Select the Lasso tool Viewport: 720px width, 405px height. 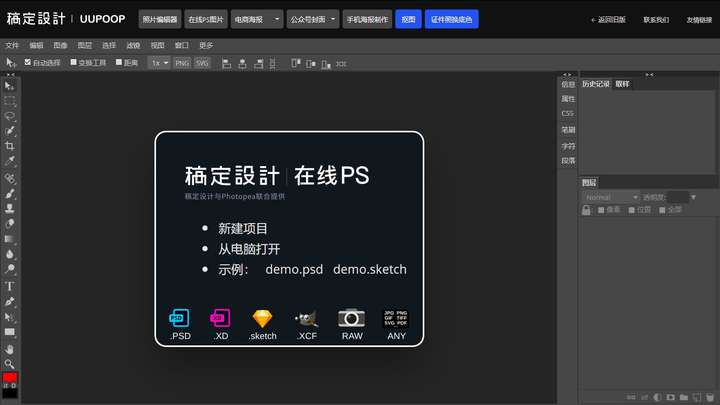point(9,116)
